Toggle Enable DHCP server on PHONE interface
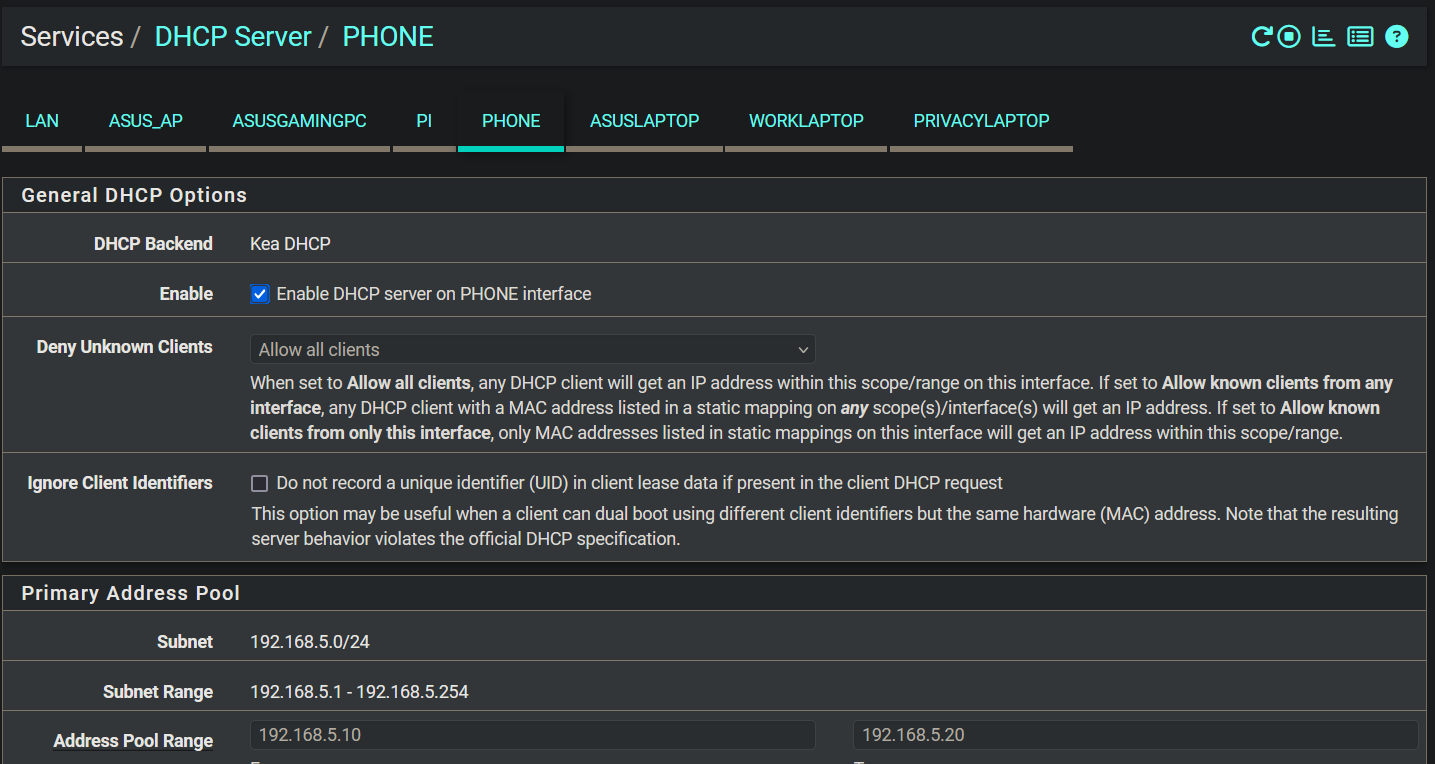Viewport: 1435px width, 764px height. point(260,294)
